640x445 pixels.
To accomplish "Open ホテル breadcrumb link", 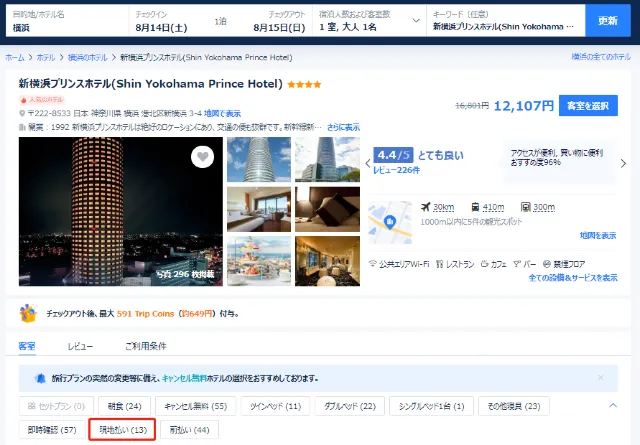I will [x=46, y=58].
